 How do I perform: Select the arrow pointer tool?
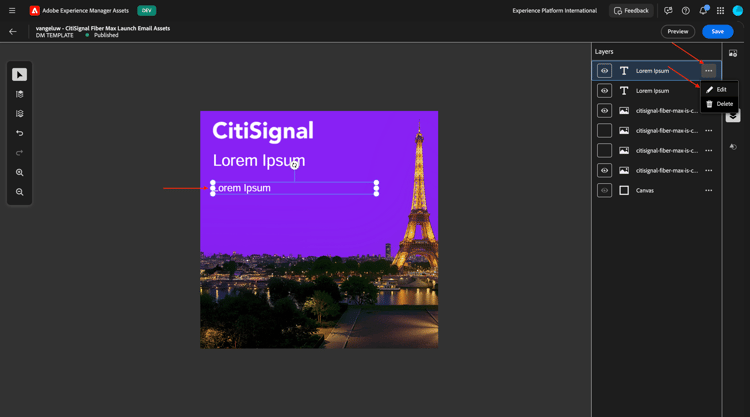click(19, 75)
